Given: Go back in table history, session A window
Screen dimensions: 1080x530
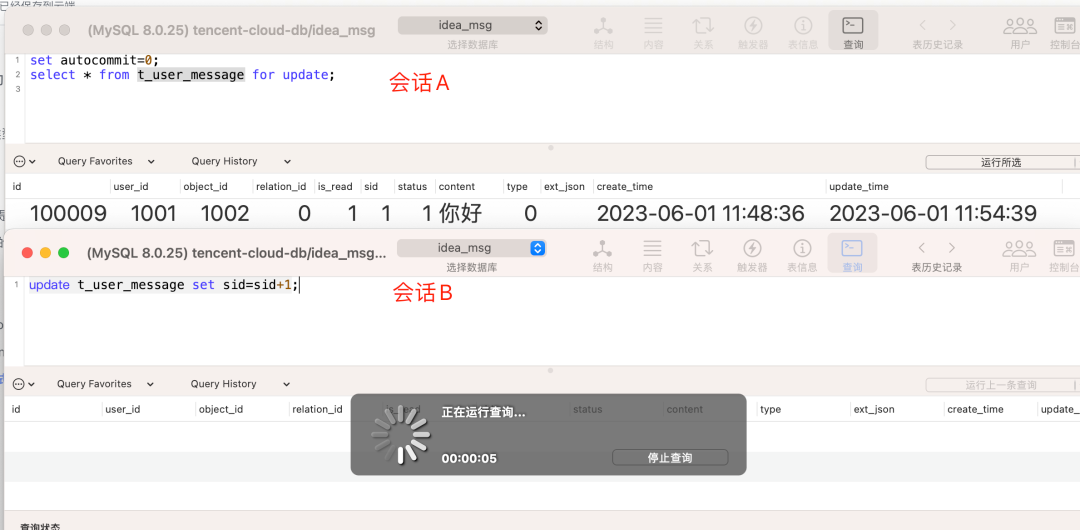Looking at the screenshot, I should 922,26.
